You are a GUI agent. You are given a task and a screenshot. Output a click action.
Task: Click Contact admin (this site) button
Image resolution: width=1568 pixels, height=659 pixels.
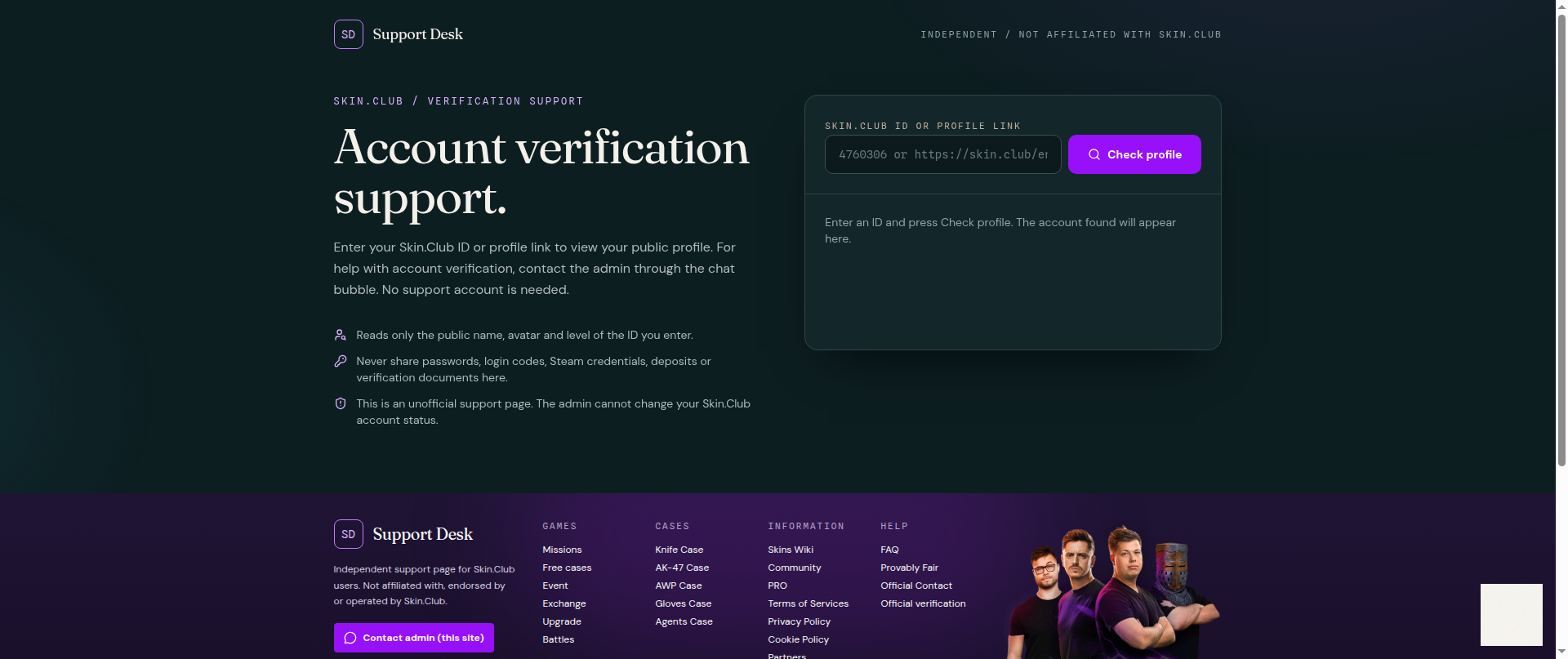414,638
